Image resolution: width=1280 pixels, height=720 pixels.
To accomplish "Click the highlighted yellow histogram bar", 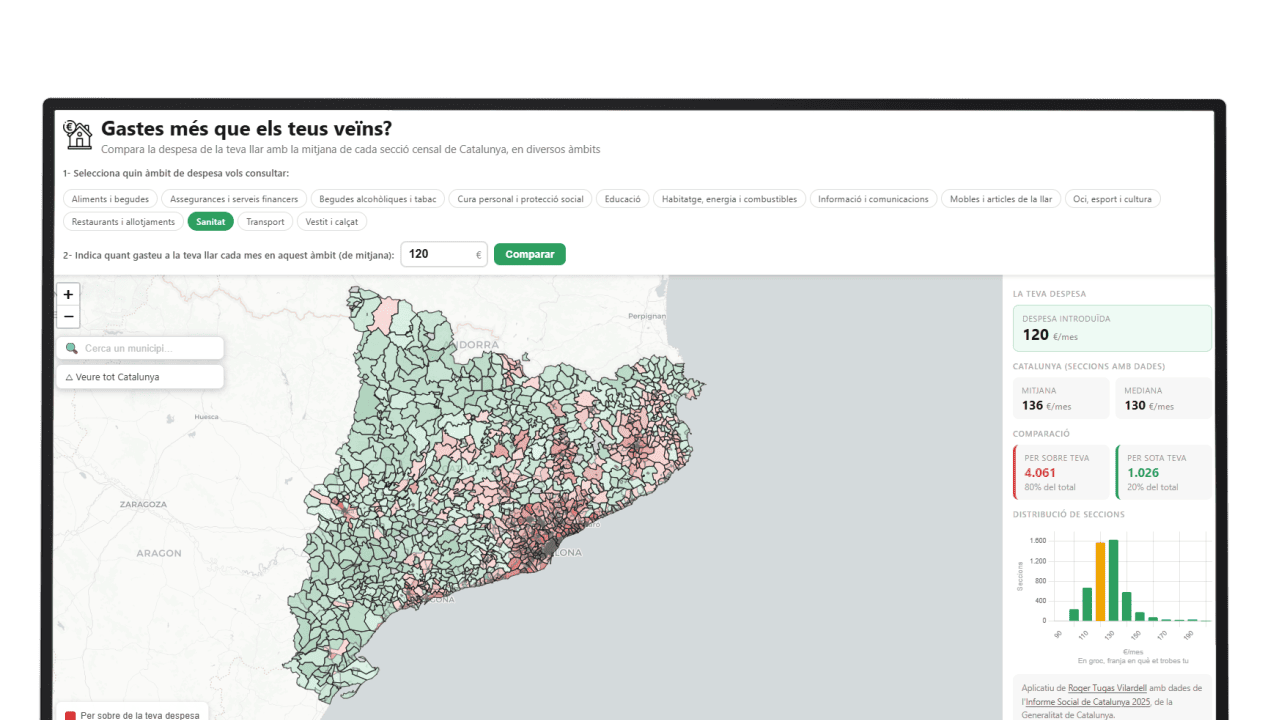I will pos(1100,581).
